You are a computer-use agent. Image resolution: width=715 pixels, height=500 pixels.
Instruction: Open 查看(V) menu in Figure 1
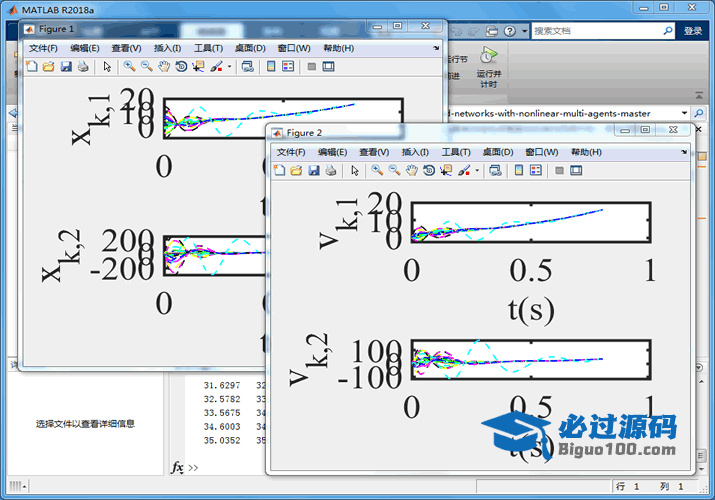pos(126,48)
